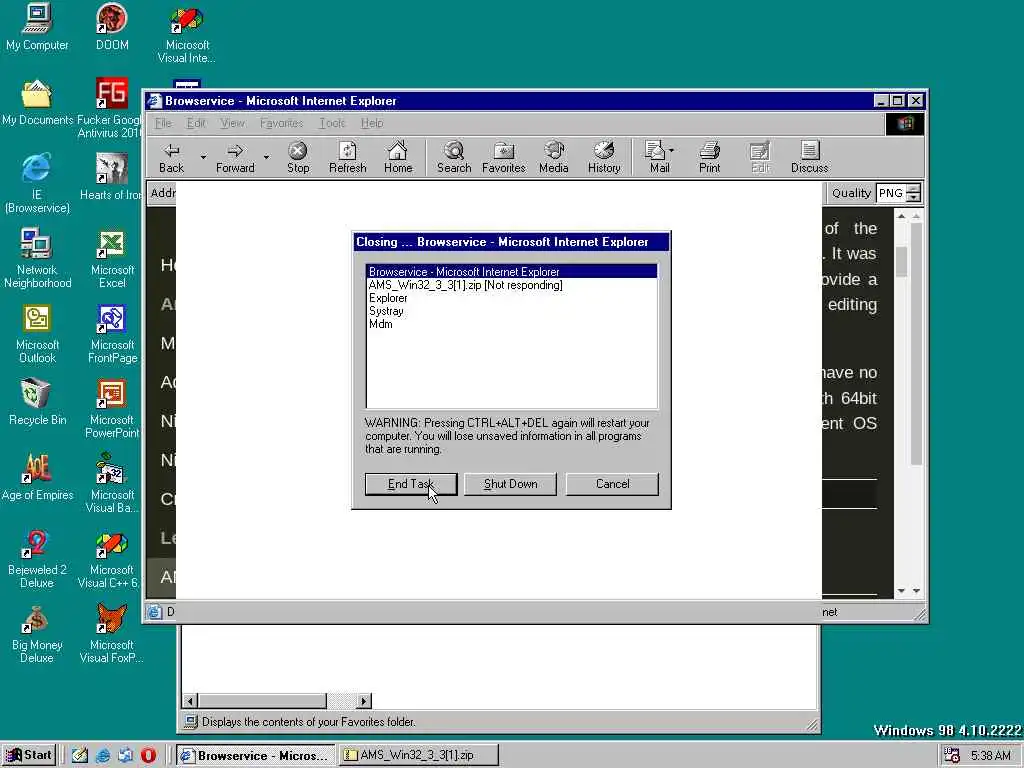
Task: Launch Microsoft Excel desktop shortcut
Action: [x=112, y=259]
